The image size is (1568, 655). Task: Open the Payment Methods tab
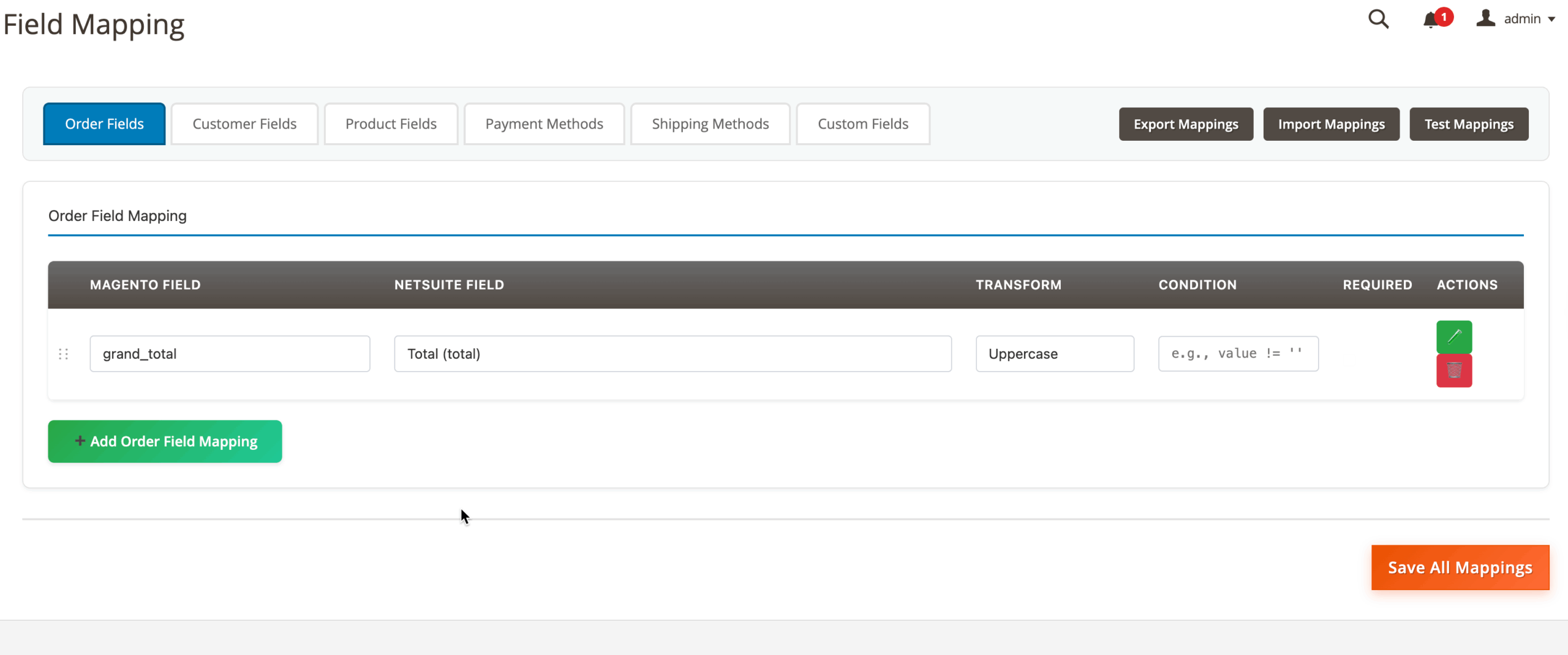544,124
